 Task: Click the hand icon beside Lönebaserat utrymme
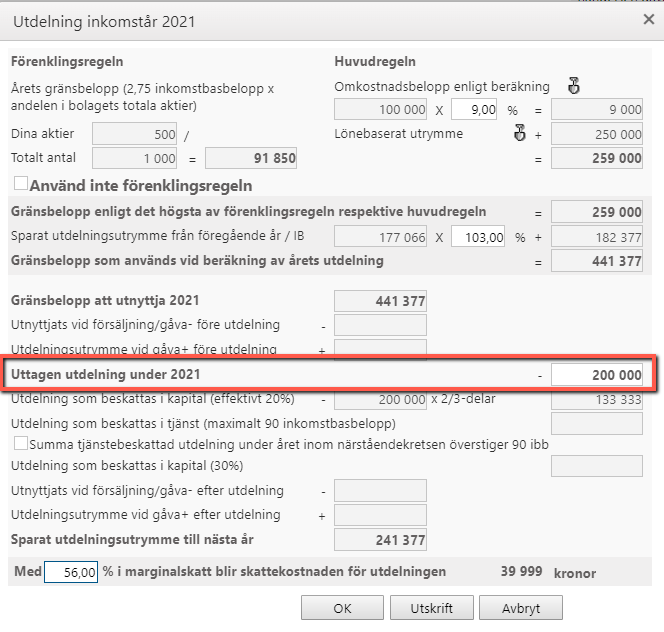520,133
